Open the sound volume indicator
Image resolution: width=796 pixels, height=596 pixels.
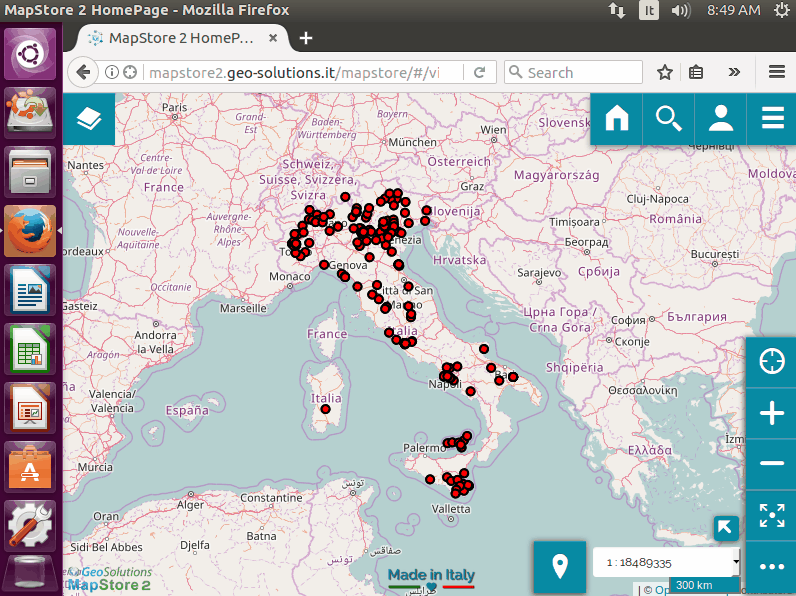[681, 10]
